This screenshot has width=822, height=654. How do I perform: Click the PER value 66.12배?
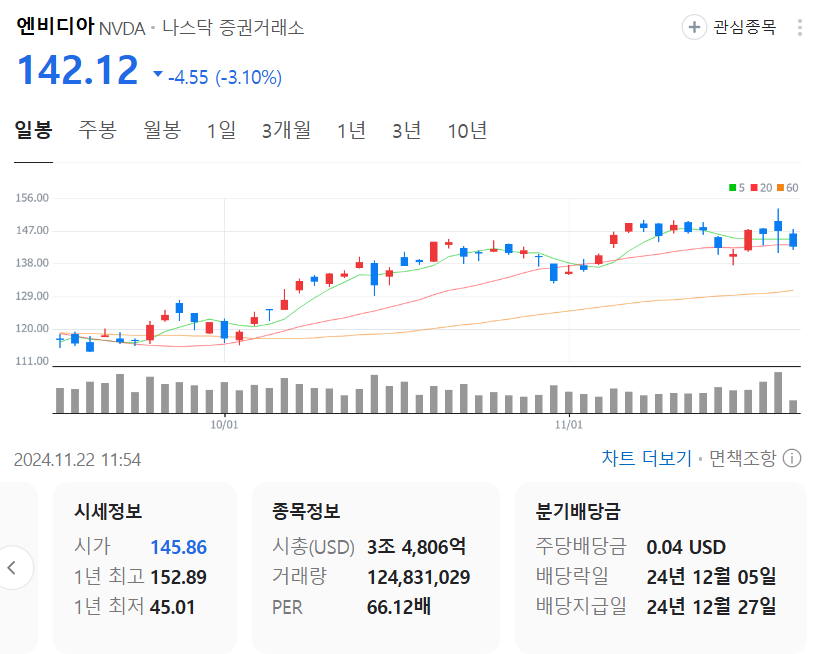click(399, 607)
